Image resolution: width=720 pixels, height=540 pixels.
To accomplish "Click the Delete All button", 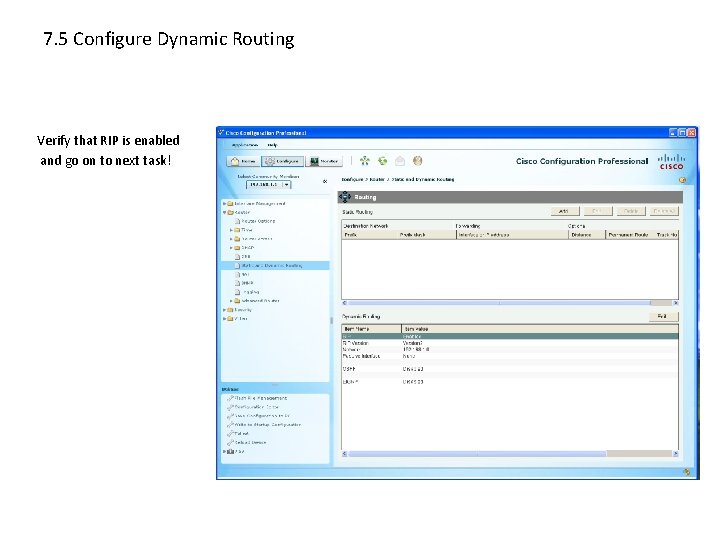I will 664,211.
